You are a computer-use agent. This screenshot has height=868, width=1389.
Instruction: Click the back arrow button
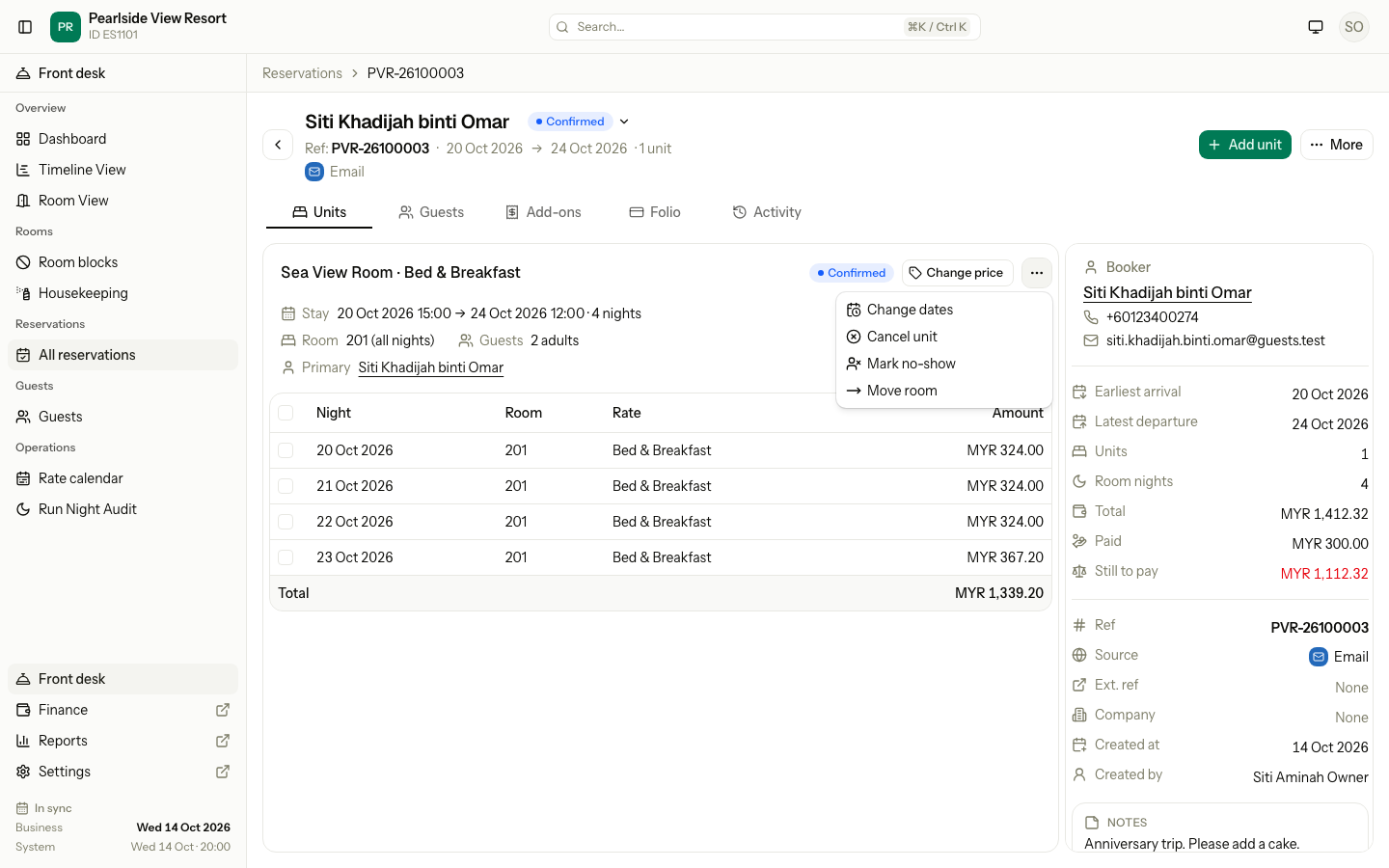click(278, 145)
